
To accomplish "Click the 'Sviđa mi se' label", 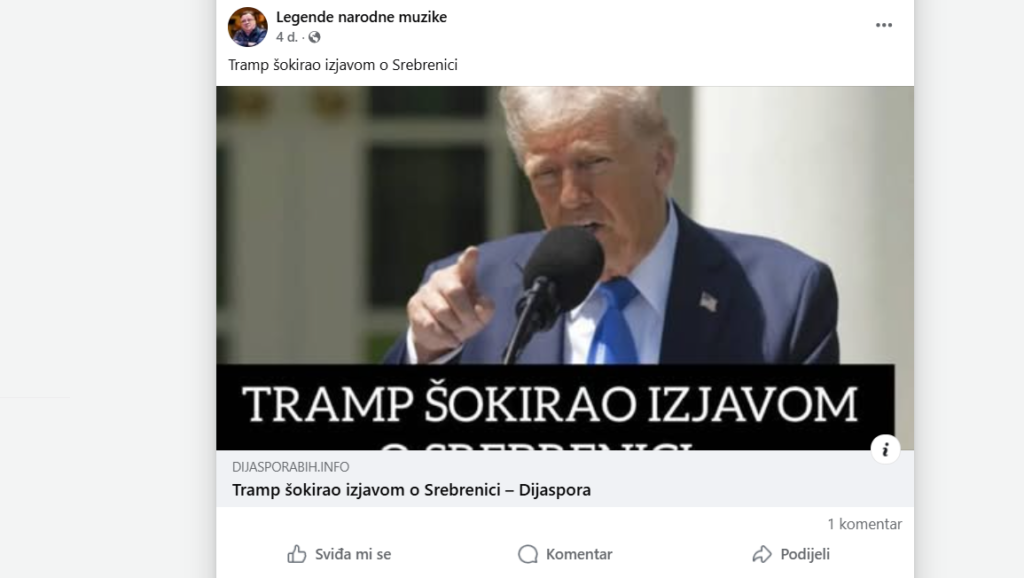I will 353,554.
